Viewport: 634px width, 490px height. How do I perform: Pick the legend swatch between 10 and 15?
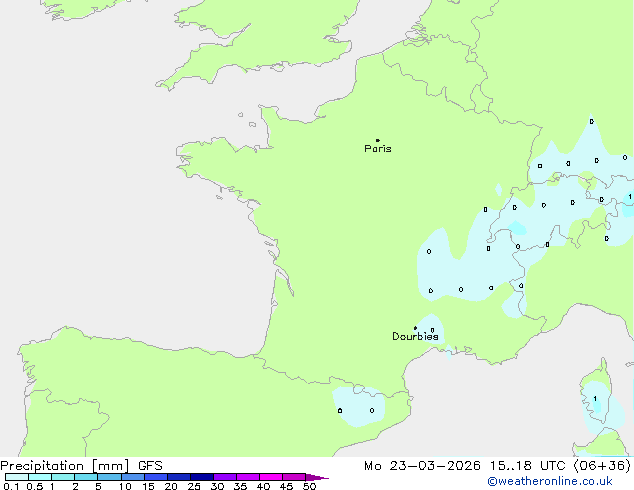pos(133,477)
